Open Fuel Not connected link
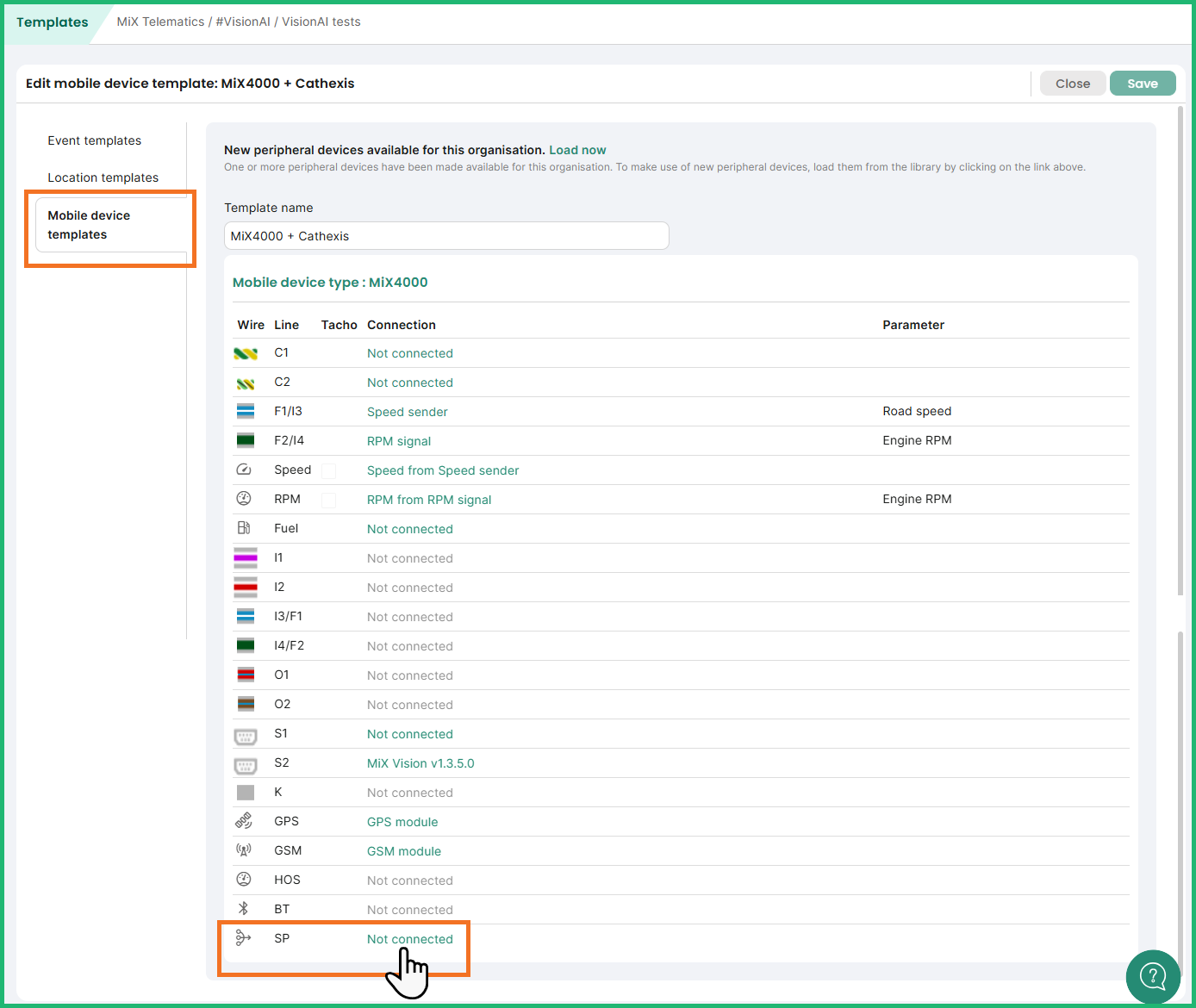This screenshot has height=1008, width=1196. click(410, 529)
